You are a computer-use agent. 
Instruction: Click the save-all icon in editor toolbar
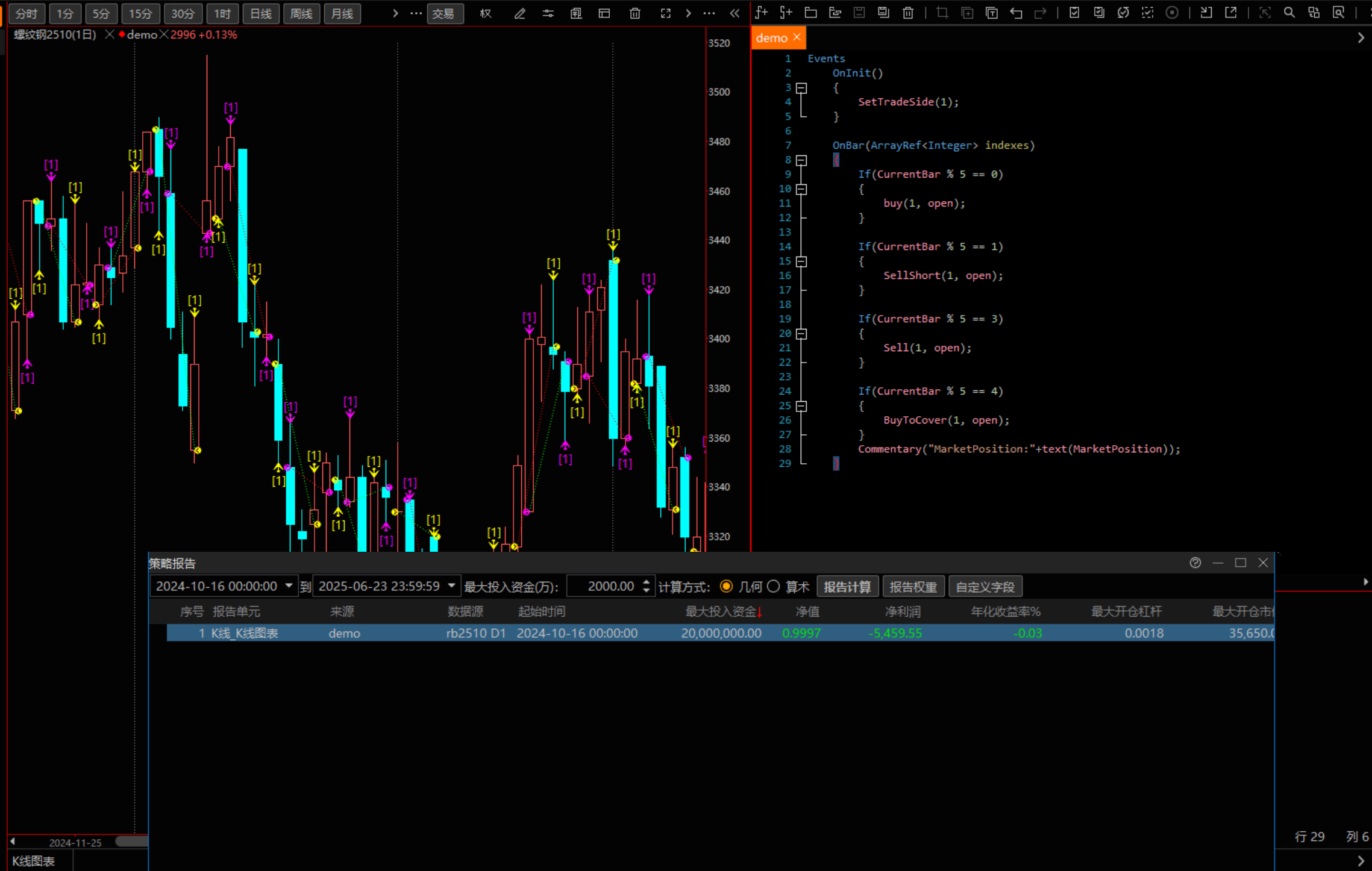point(883,13)
